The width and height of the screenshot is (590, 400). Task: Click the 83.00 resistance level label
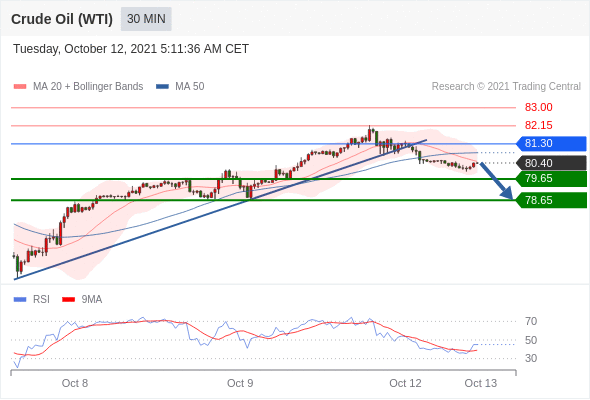click(538, 107)
